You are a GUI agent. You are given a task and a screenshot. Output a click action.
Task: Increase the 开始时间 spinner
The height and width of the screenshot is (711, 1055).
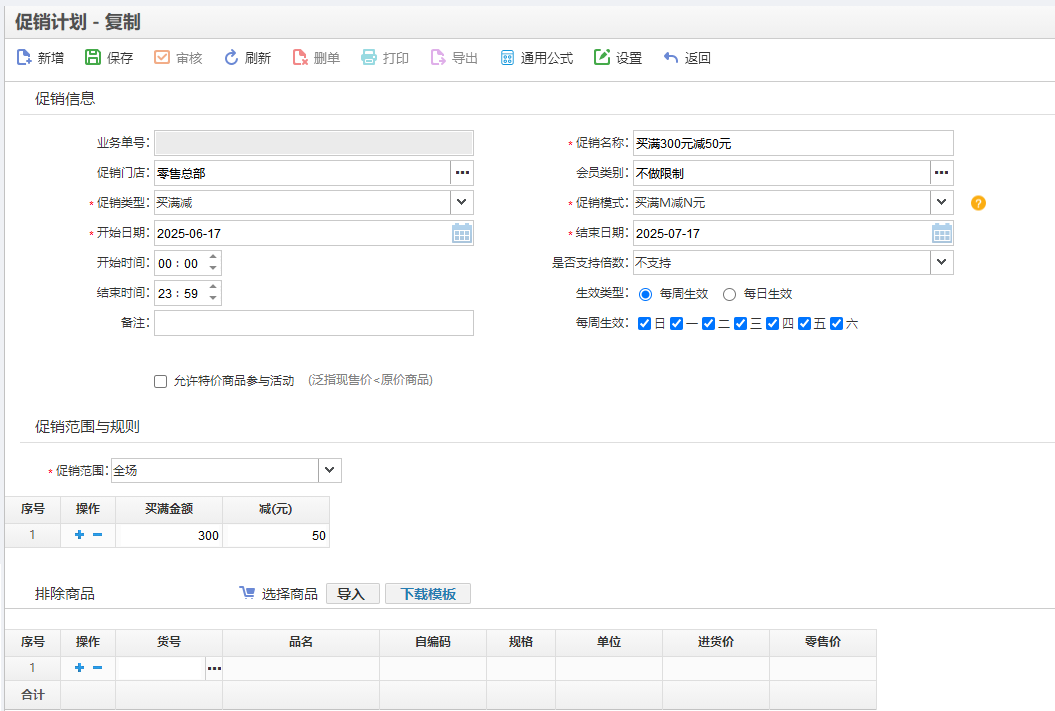(x=213, y=257)
